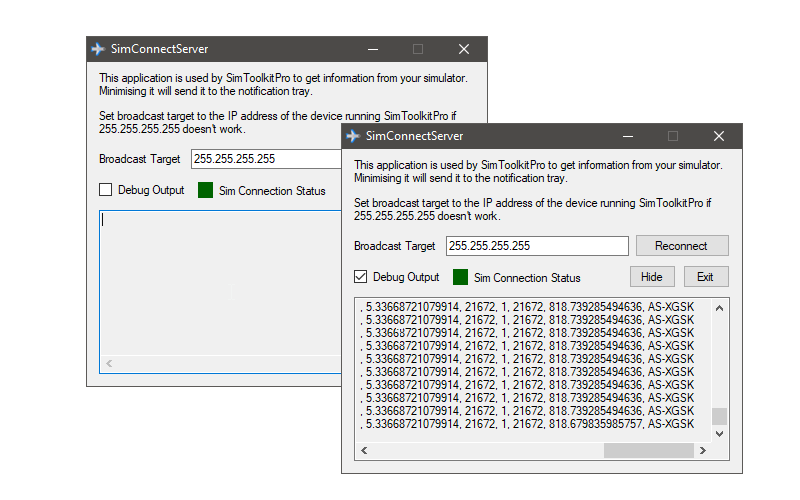This screenshot has width=800, height=500.
Task: Click the Hide button
Action: tap(652, 277)
